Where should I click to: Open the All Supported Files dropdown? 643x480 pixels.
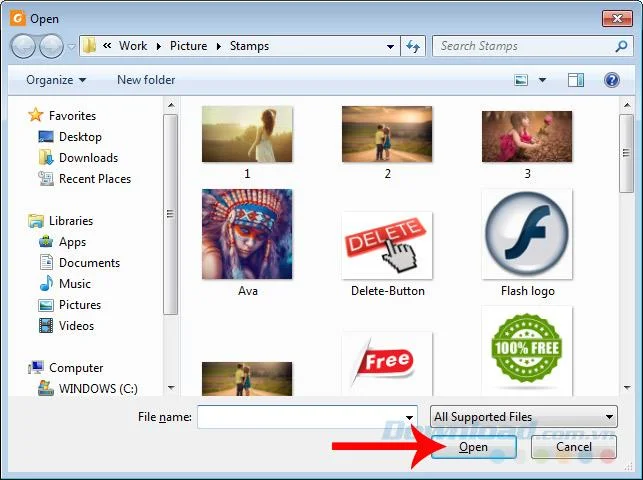524,417
